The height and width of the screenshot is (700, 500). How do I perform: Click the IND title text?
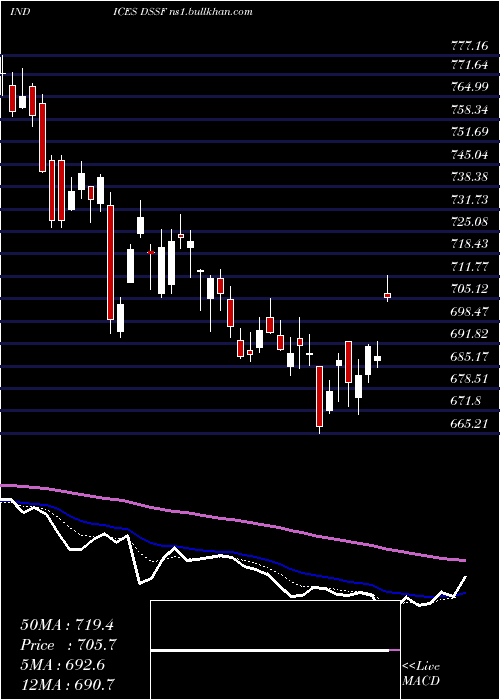20,11
